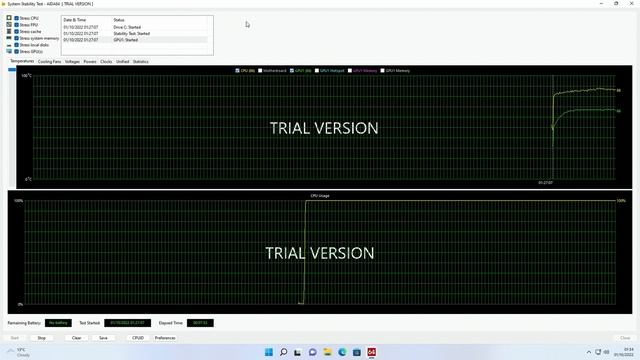This screenshot has width=640, height=360.
Task: Click the Stop button
Action: click(42, 338)
